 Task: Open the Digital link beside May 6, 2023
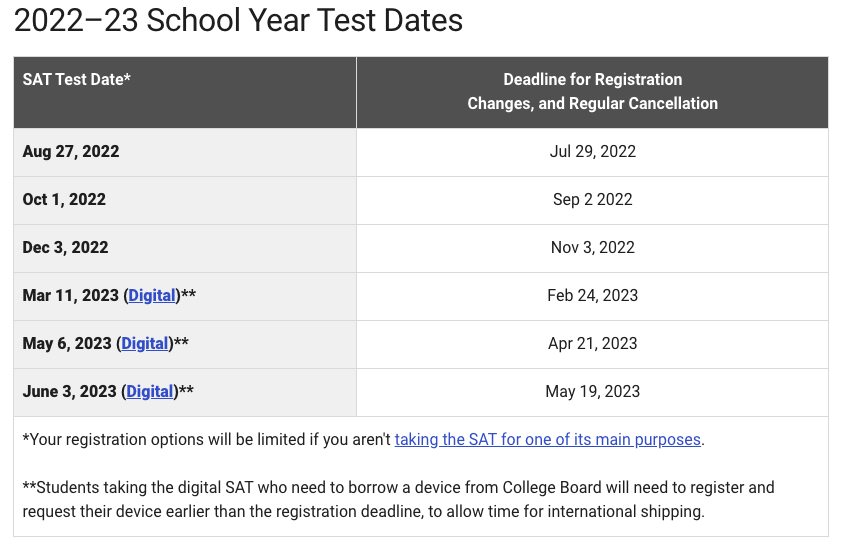(x=144, y=344)
